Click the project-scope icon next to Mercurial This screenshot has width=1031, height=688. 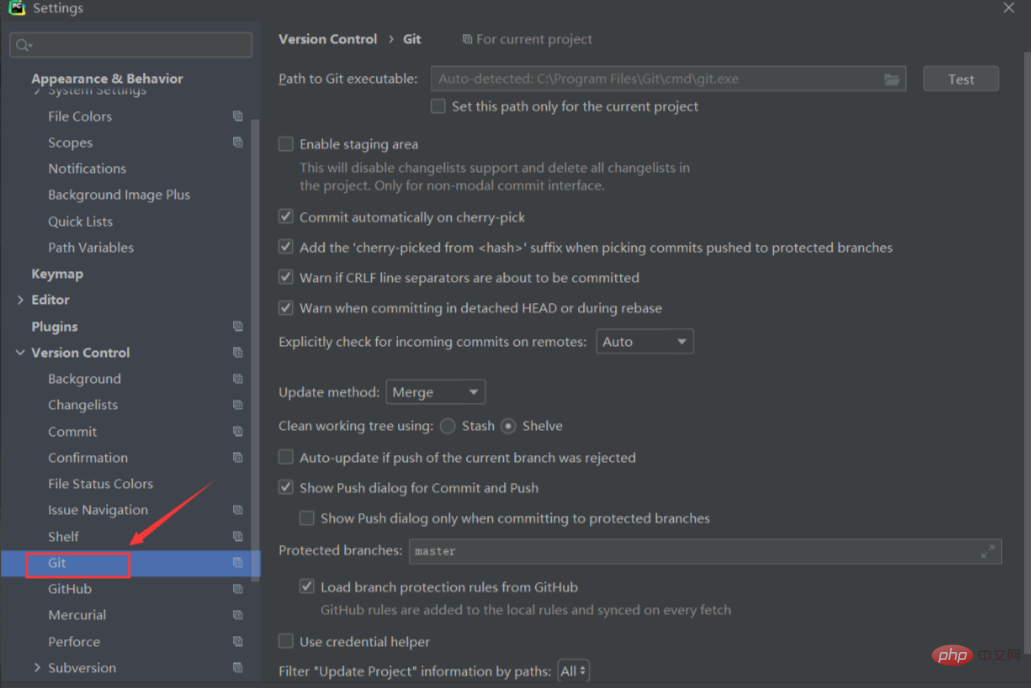[x=238, y=615]
